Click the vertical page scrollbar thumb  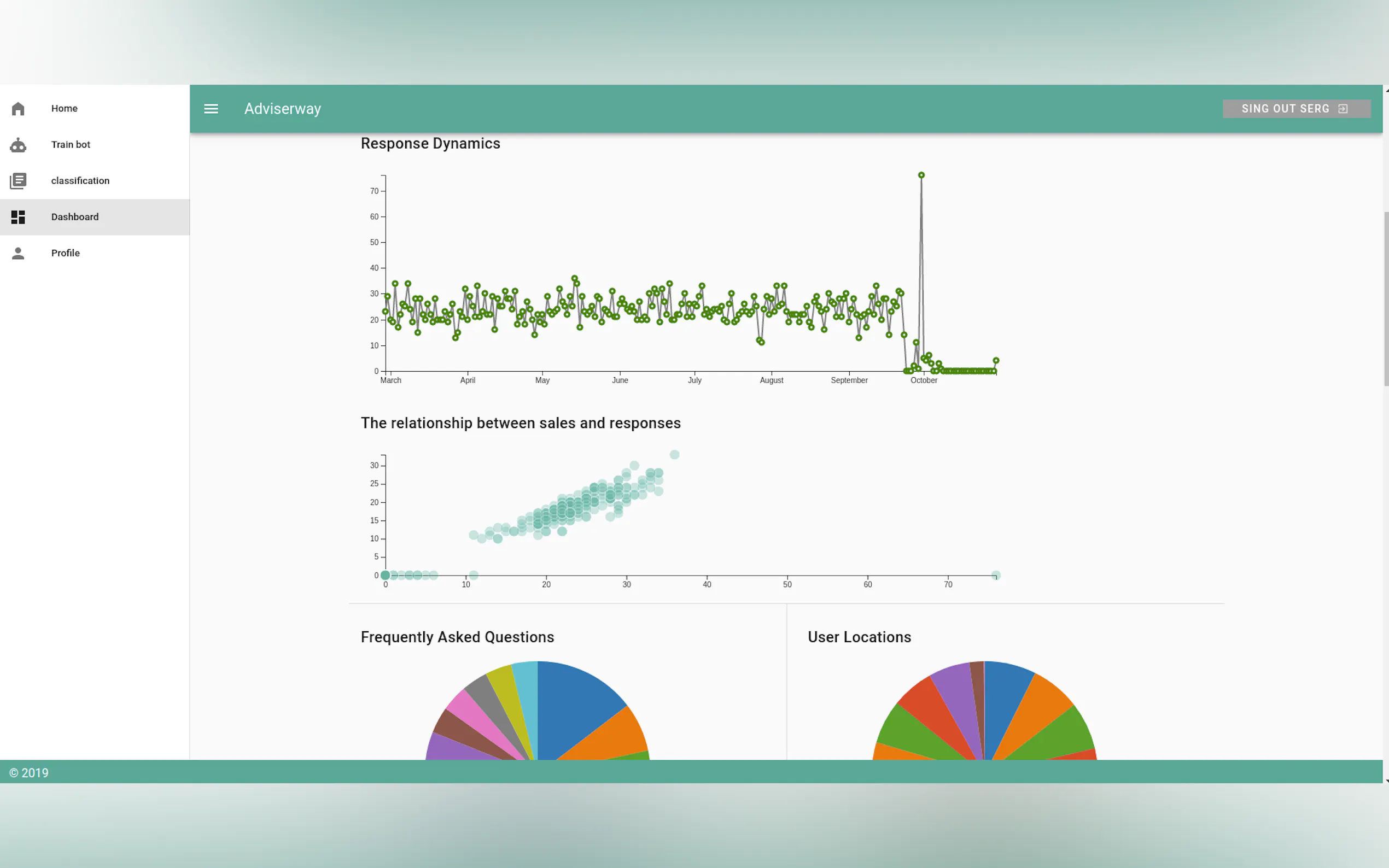(1386, 298)
